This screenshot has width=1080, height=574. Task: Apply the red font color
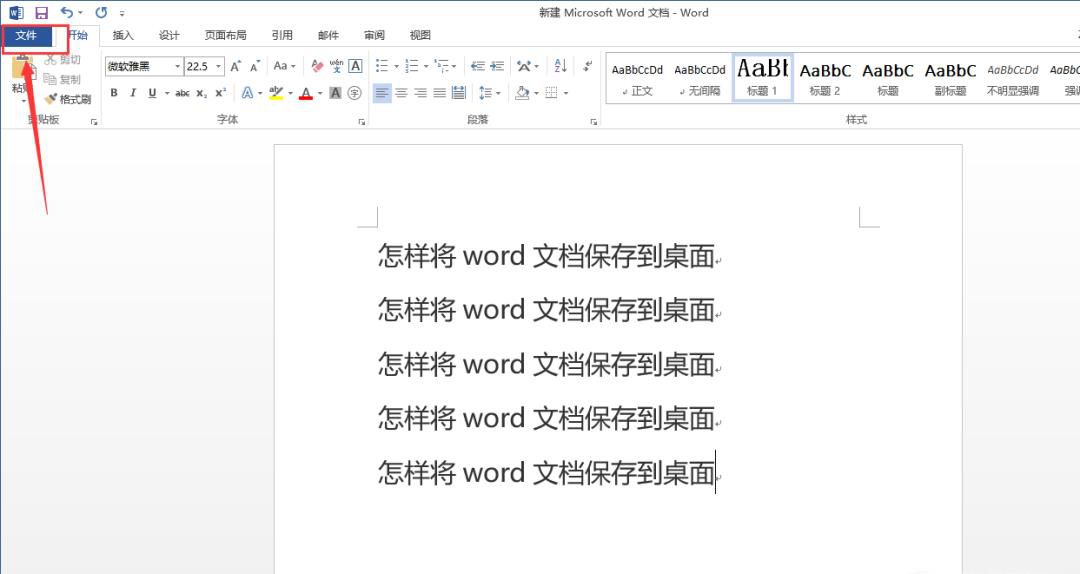pyautogui.click(x=307, y=93)
